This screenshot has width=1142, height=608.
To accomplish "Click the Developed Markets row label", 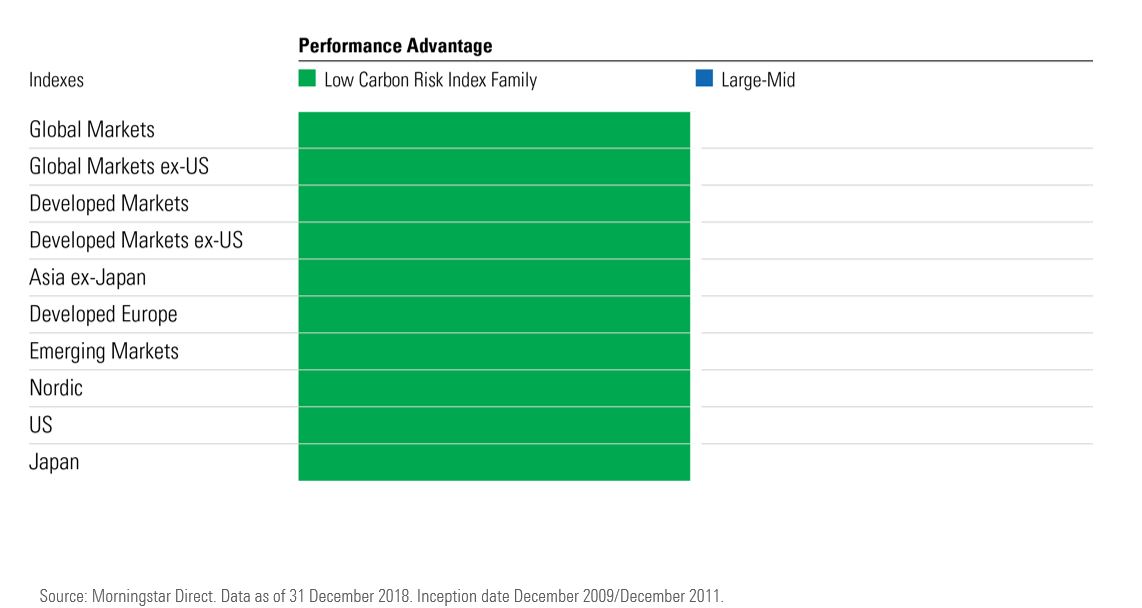I will pos(109,204).
